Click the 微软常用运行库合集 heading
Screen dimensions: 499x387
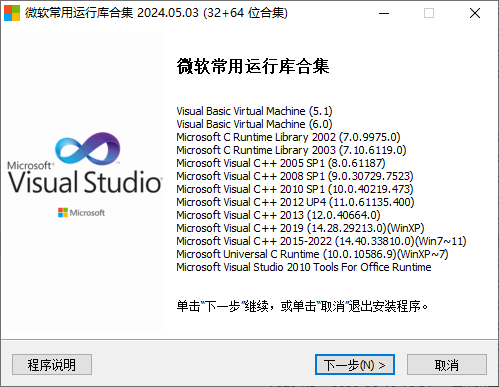pos(253,66)
